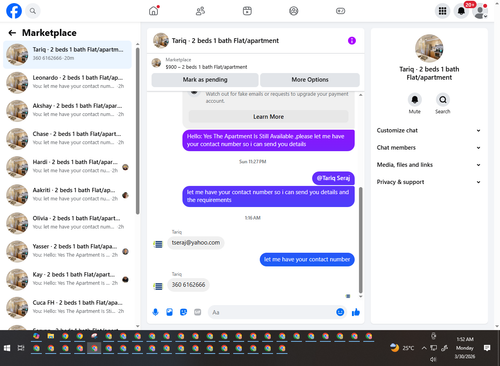Click the taskbar weather widget showing 25°C

pos(402,348)
